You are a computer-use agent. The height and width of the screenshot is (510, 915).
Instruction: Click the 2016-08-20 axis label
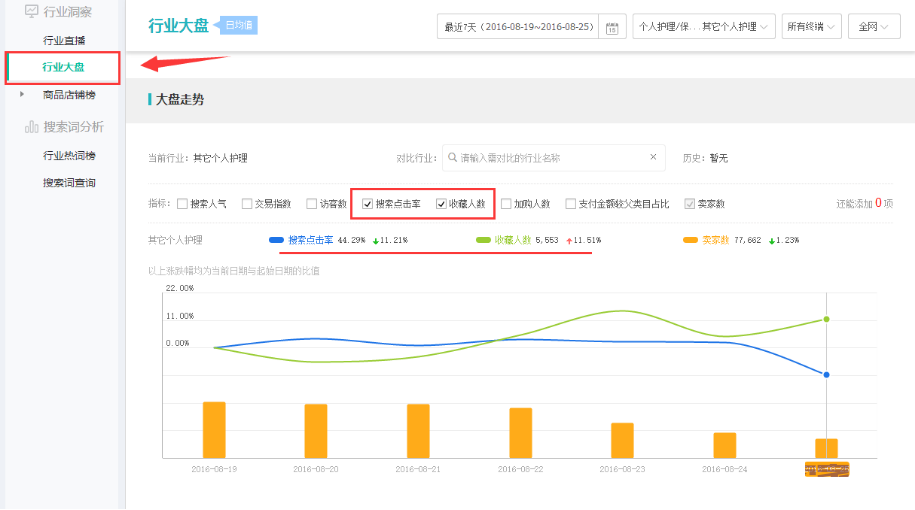coord(316,469)
